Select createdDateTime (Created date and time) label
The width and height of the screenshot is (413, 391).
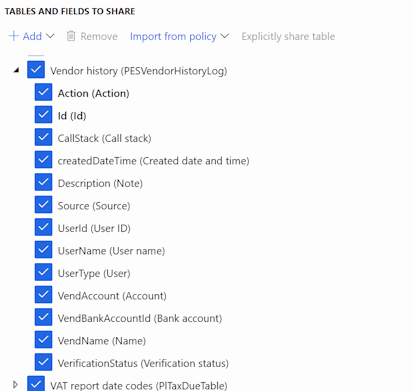click(x=153, y=161)
